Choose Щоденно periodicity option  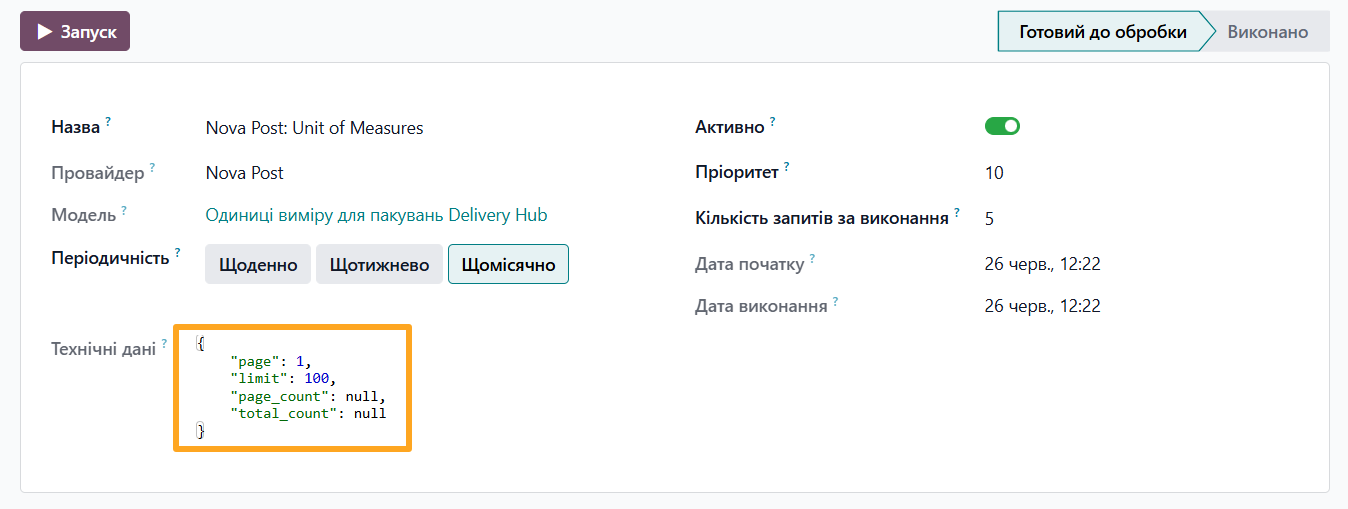258,264
